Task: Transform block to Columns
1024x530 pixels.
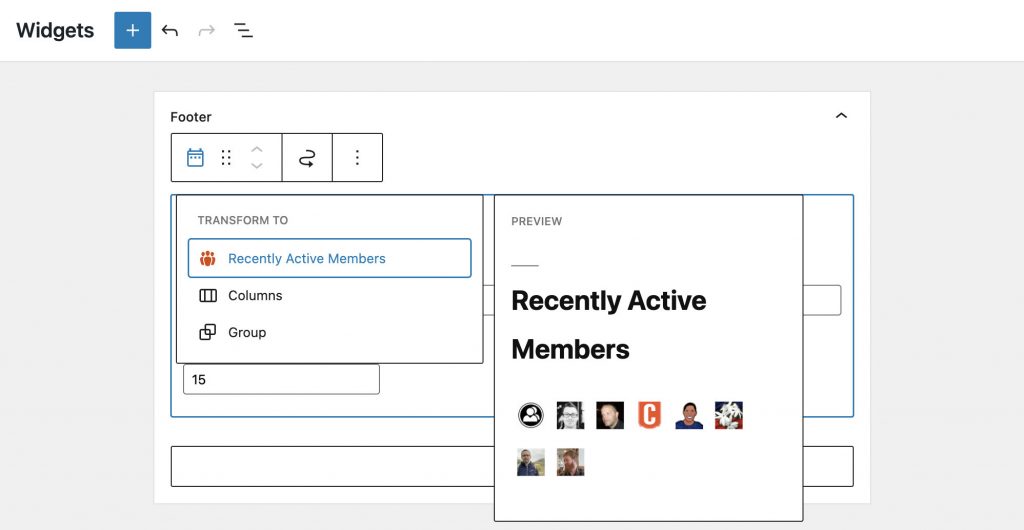Action: click(255, 295)
